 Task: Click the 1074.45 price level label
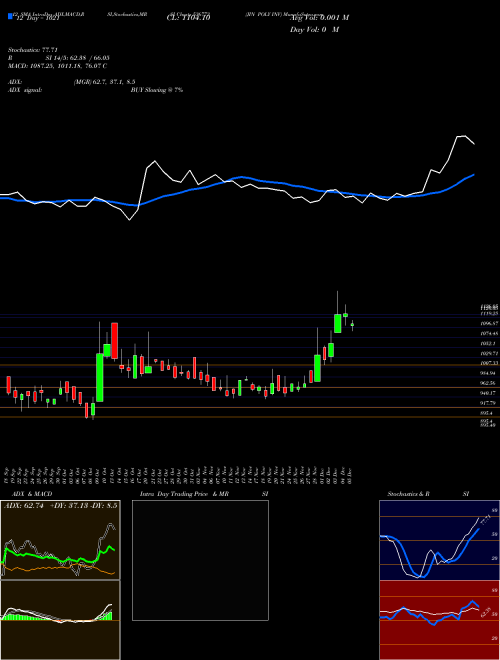click(x=490, y=333)
